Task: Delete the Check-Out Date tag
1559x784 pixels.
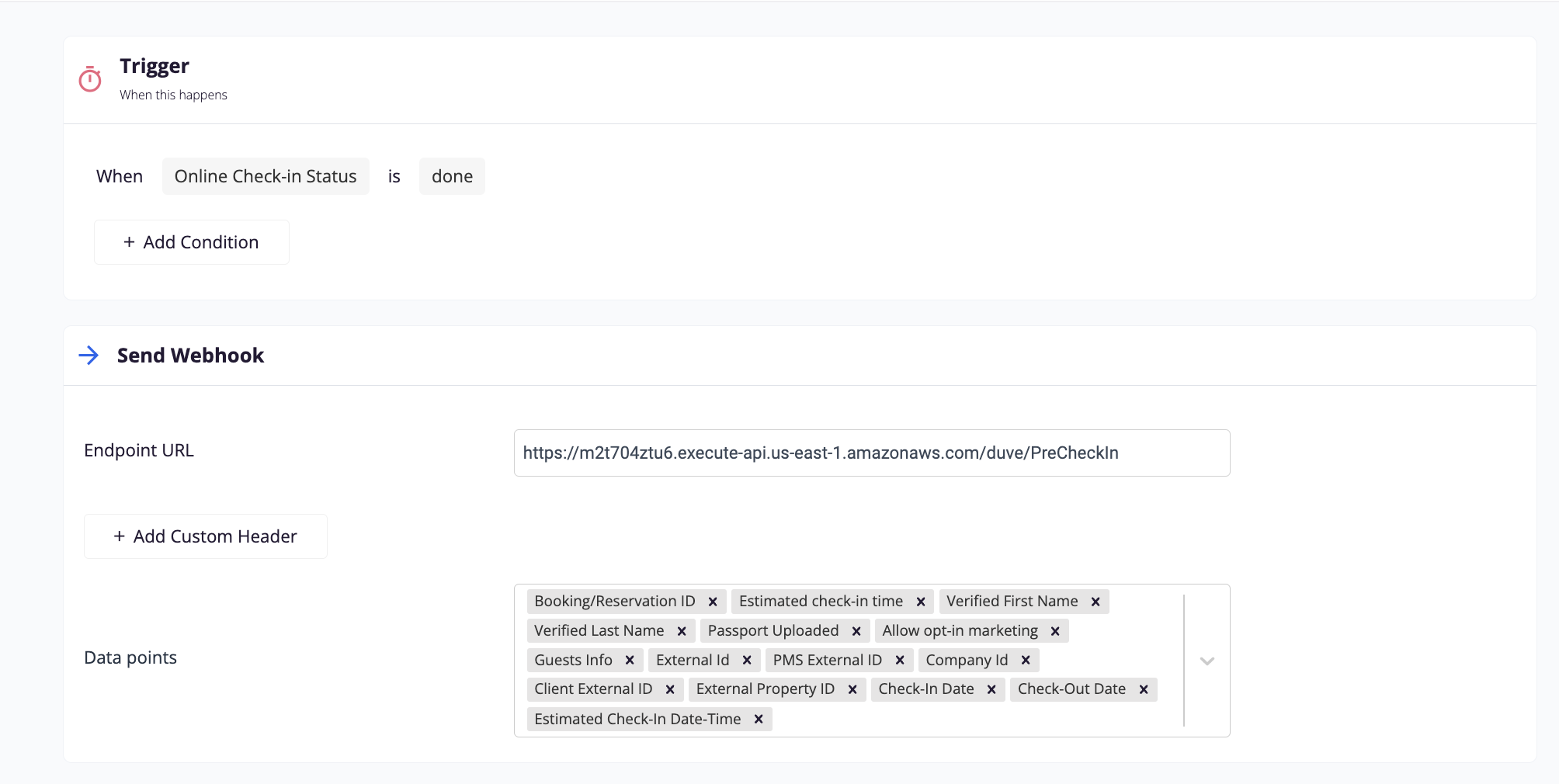Action: pos(1144,689)
